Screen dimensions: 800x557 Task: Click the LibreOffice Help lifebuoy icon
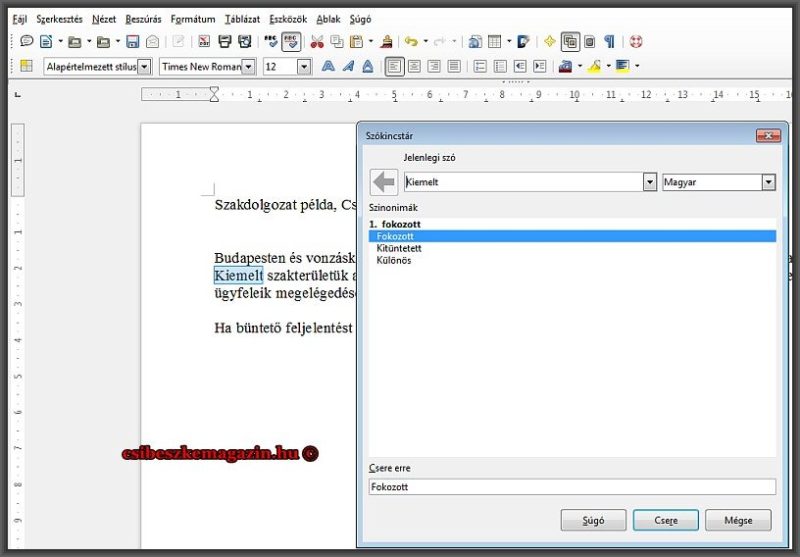click(x=636, y=41)
